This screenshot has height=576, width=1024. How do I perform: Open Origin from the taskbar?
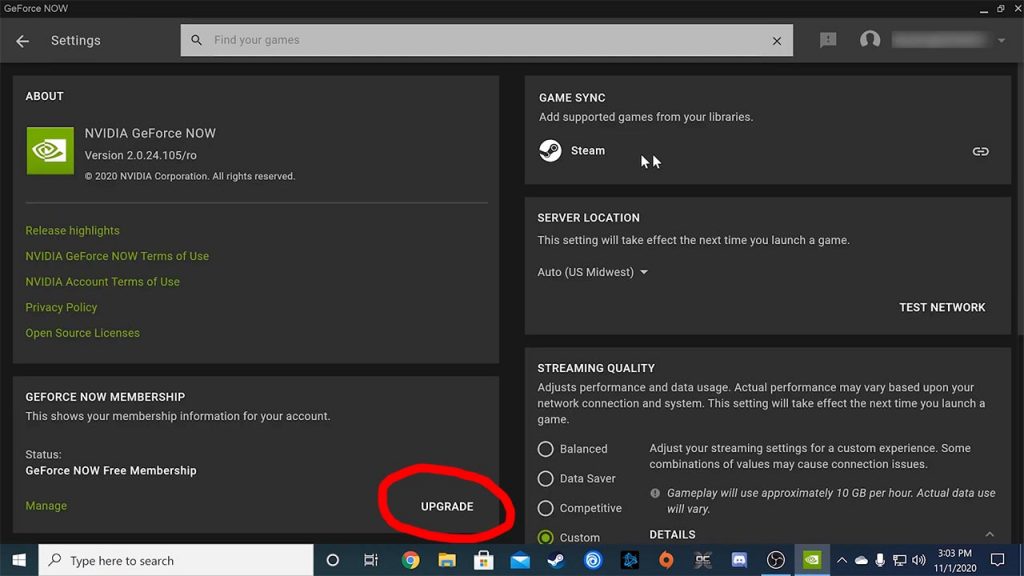click(x=666, y=560)
